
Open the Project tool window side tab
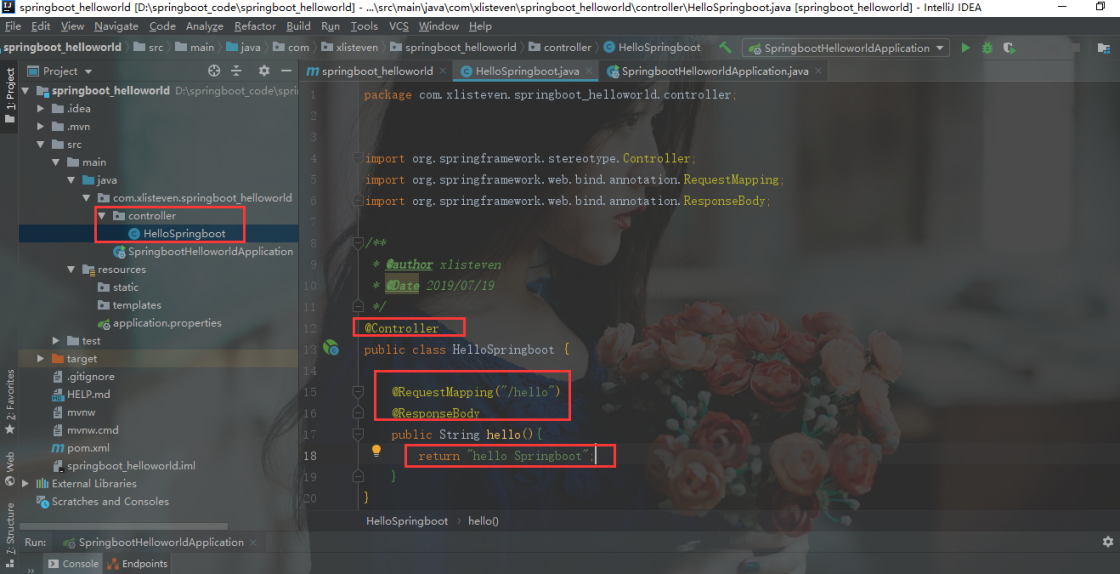(10, 96)
